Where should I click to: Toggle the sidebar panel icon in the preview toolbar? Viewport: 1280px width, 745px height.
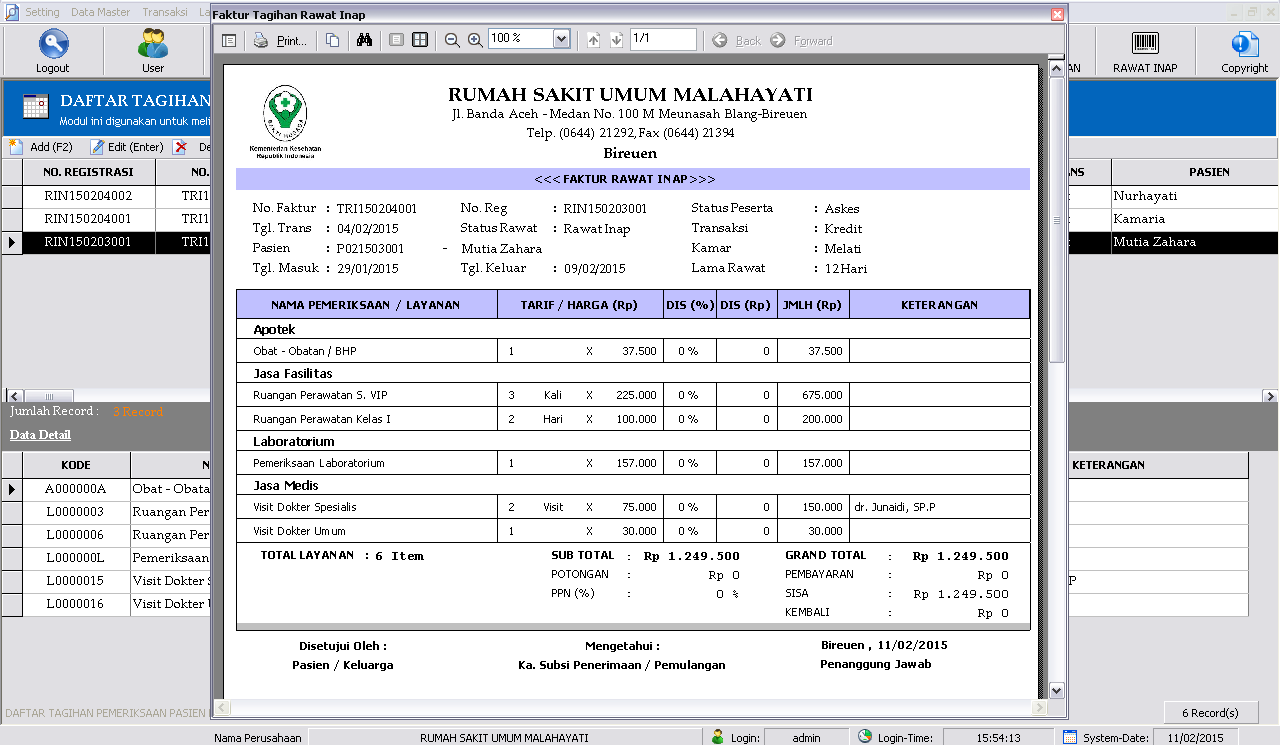[x=229, y=40]
